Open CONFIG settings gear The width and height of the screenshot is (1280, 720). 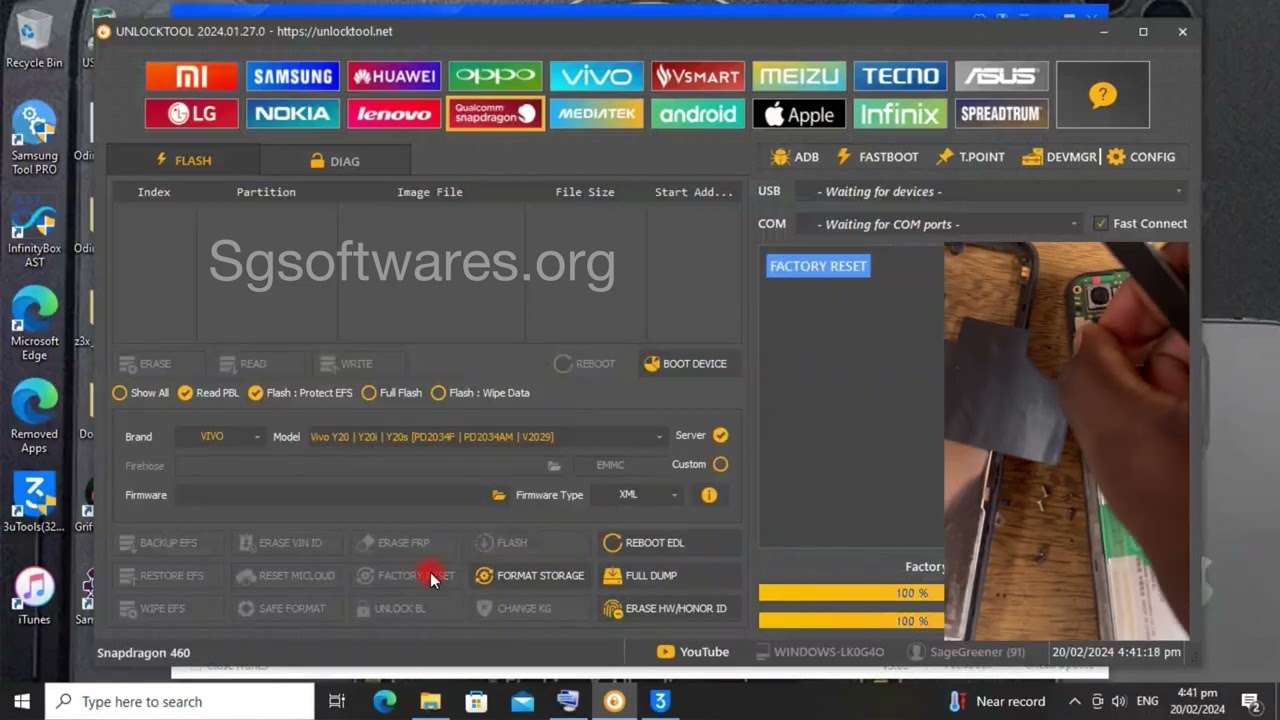tap(1141, 157)
